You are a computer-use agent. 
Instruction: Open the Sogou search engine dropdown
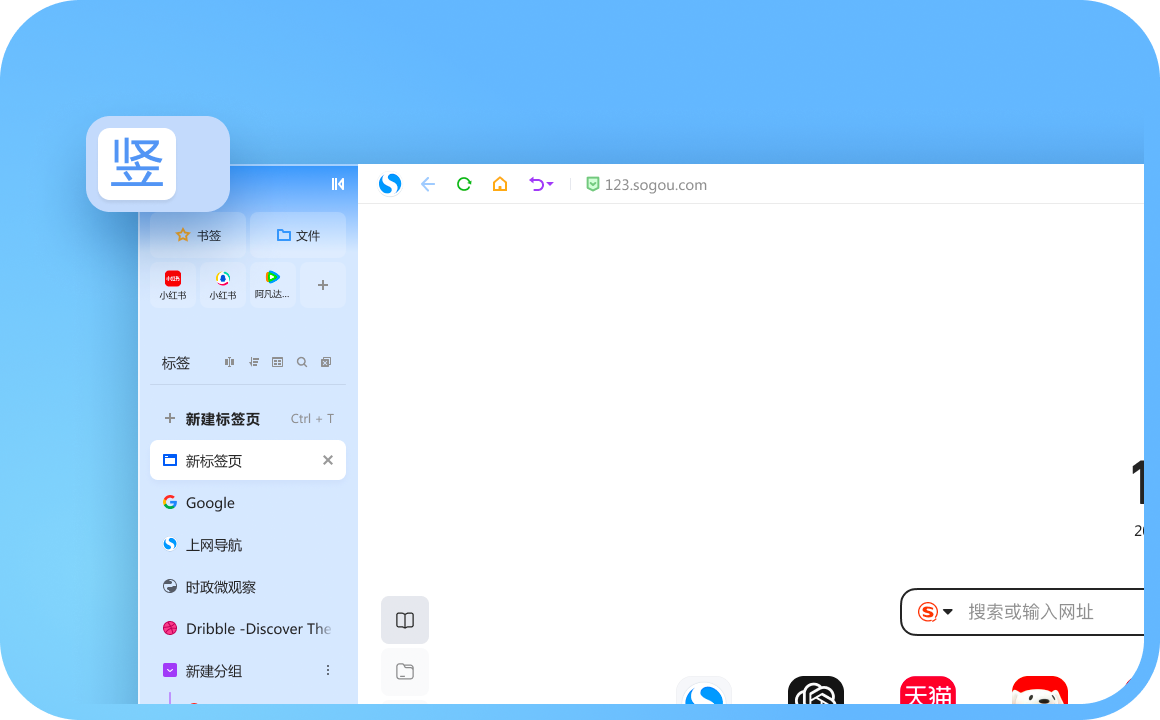click(937, 611)
